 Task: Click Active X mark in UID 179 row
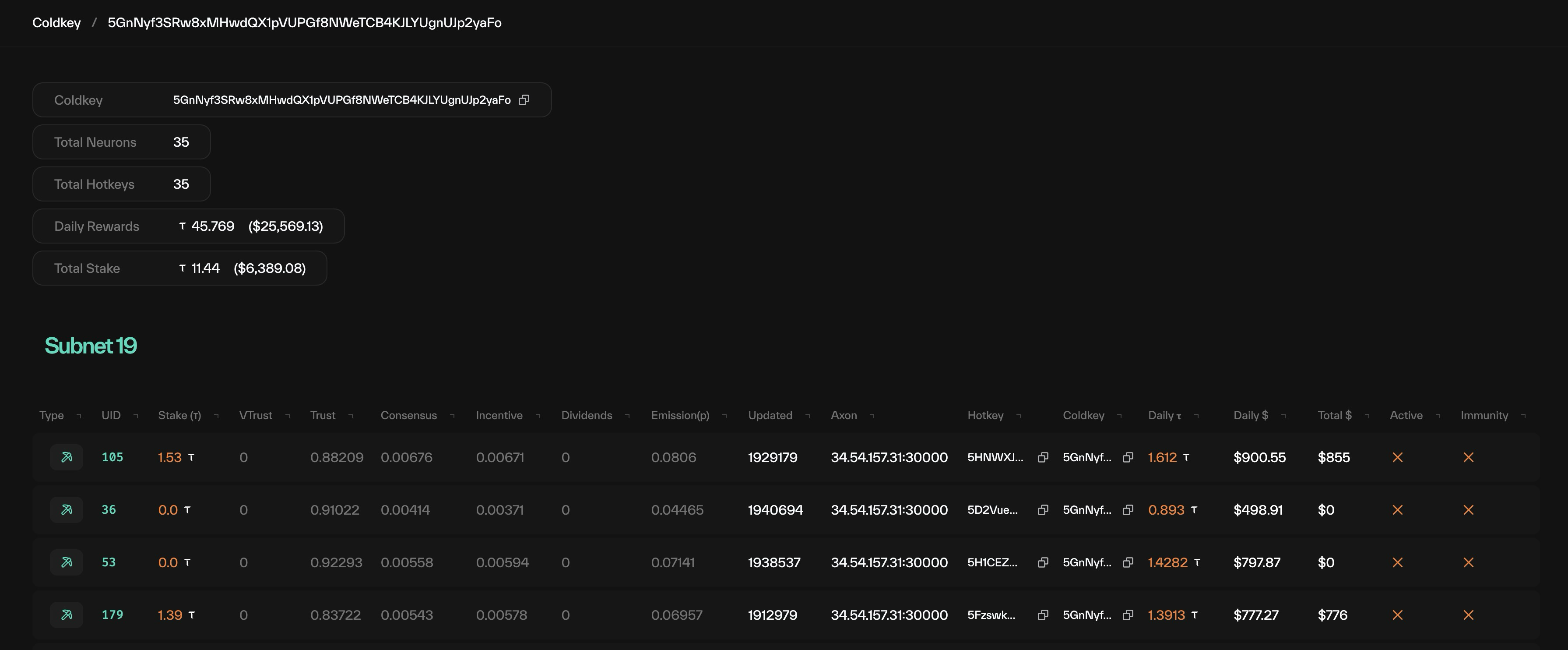(1398, 615)
